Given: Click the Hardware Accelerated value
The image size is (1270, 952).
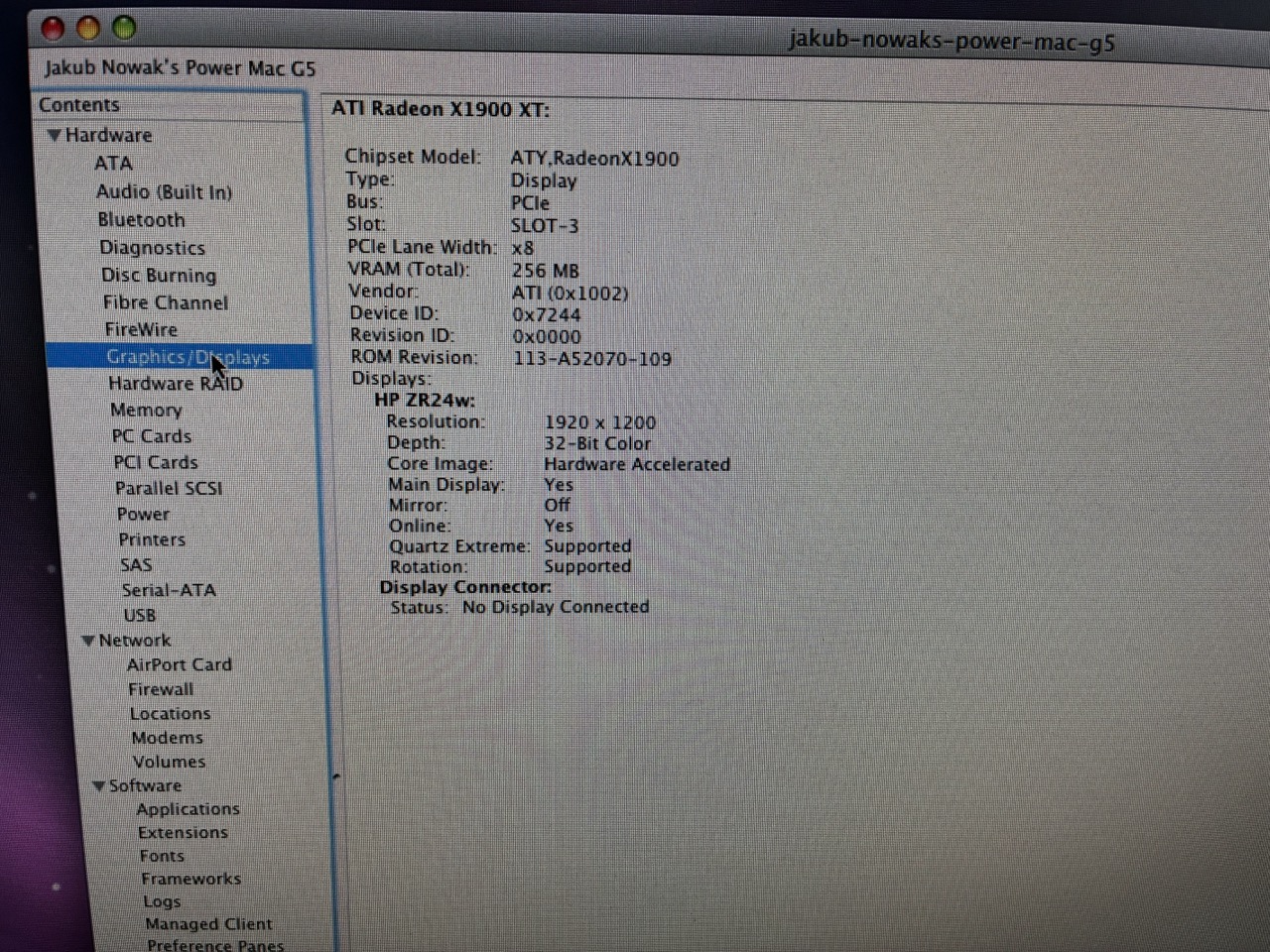Looking at the screenshot, I should pos(637,465).
